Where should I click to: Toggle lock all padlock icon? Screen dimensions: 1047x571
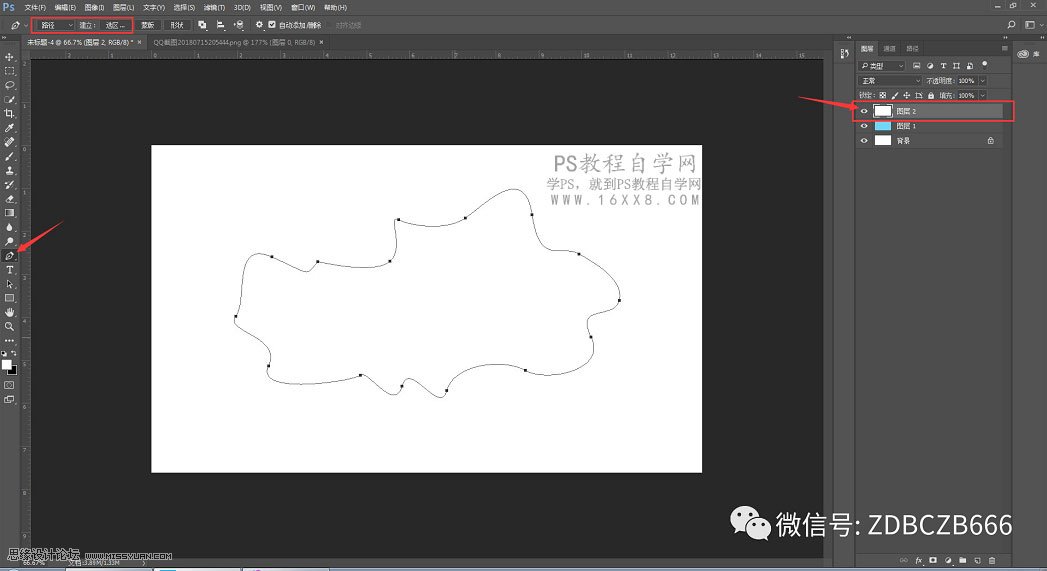931,96
